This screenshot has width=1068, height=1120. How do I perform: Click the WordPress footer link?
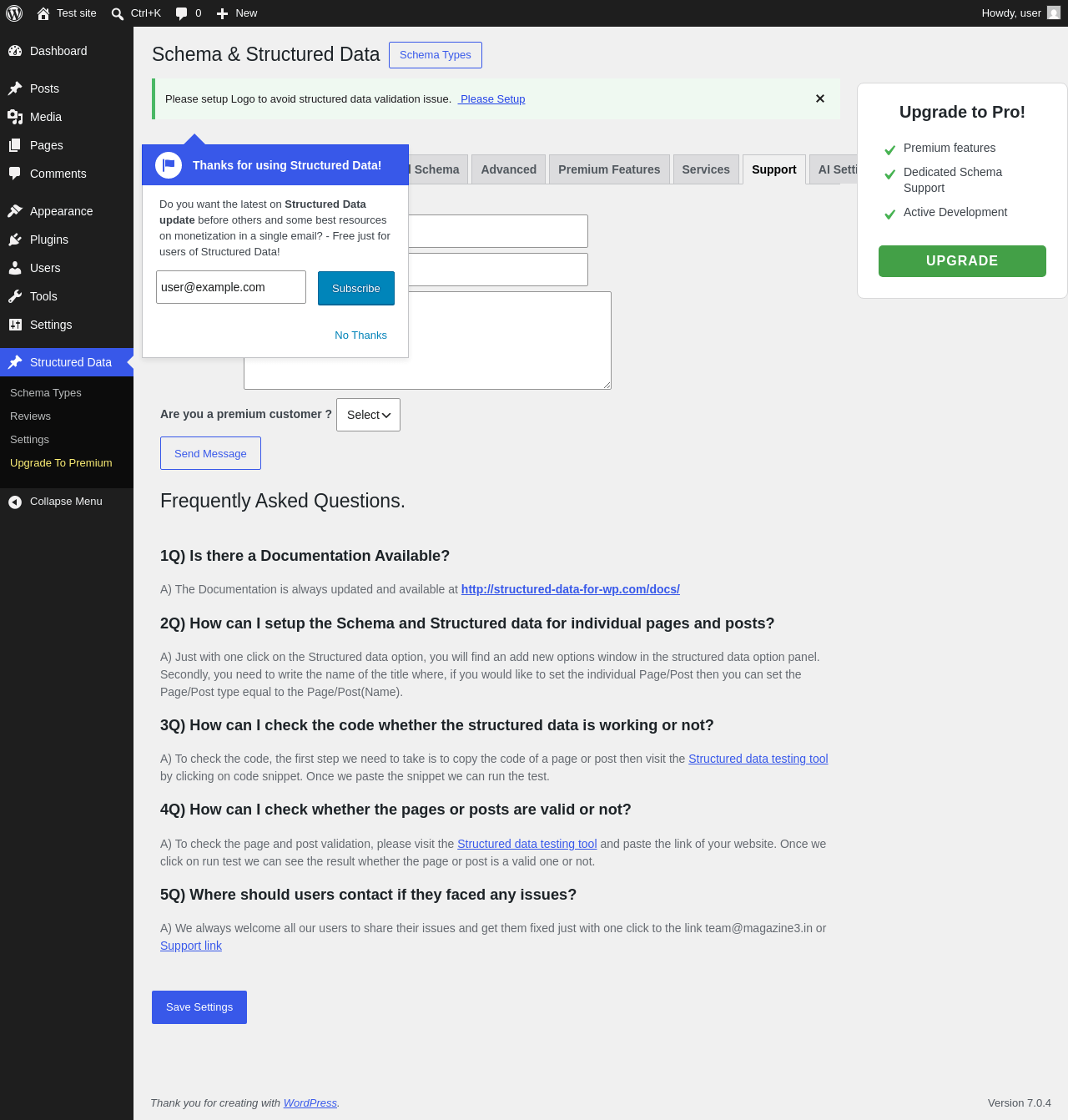pos(310,1103)
